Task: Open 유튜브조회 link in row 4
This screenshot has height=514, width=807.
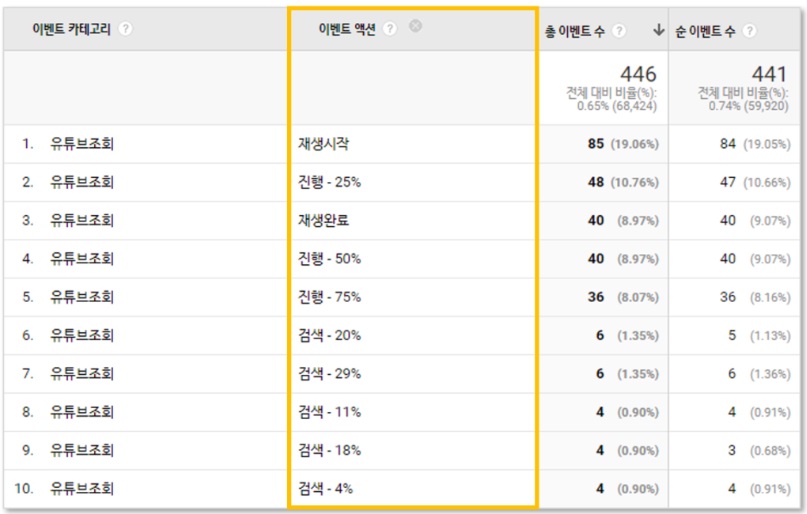Action: [x=82, y=258]
